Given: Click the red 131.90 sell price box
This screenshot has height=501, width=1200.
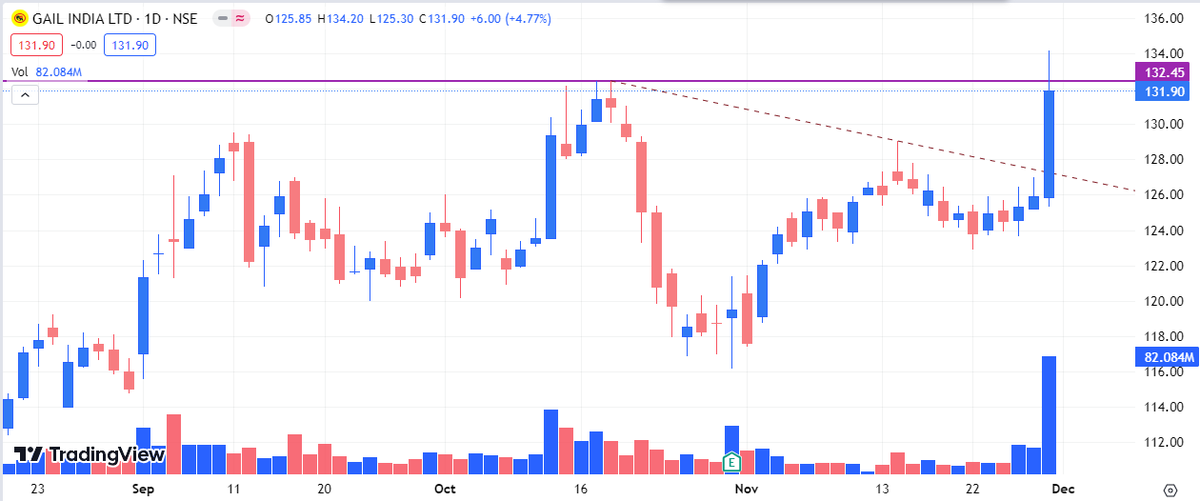Looking at the screenshot, I should 37,45.
